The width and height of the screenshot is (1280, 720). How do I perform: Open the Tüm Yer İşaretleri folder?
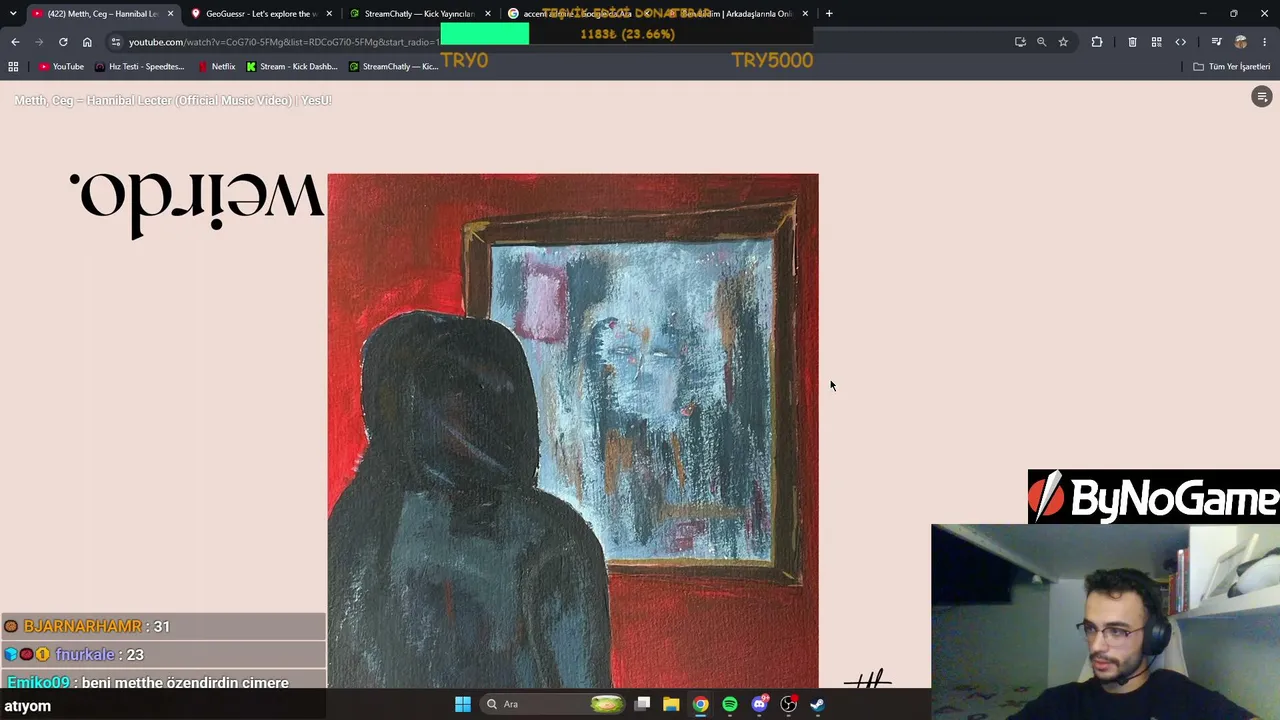pos(1232,67)
